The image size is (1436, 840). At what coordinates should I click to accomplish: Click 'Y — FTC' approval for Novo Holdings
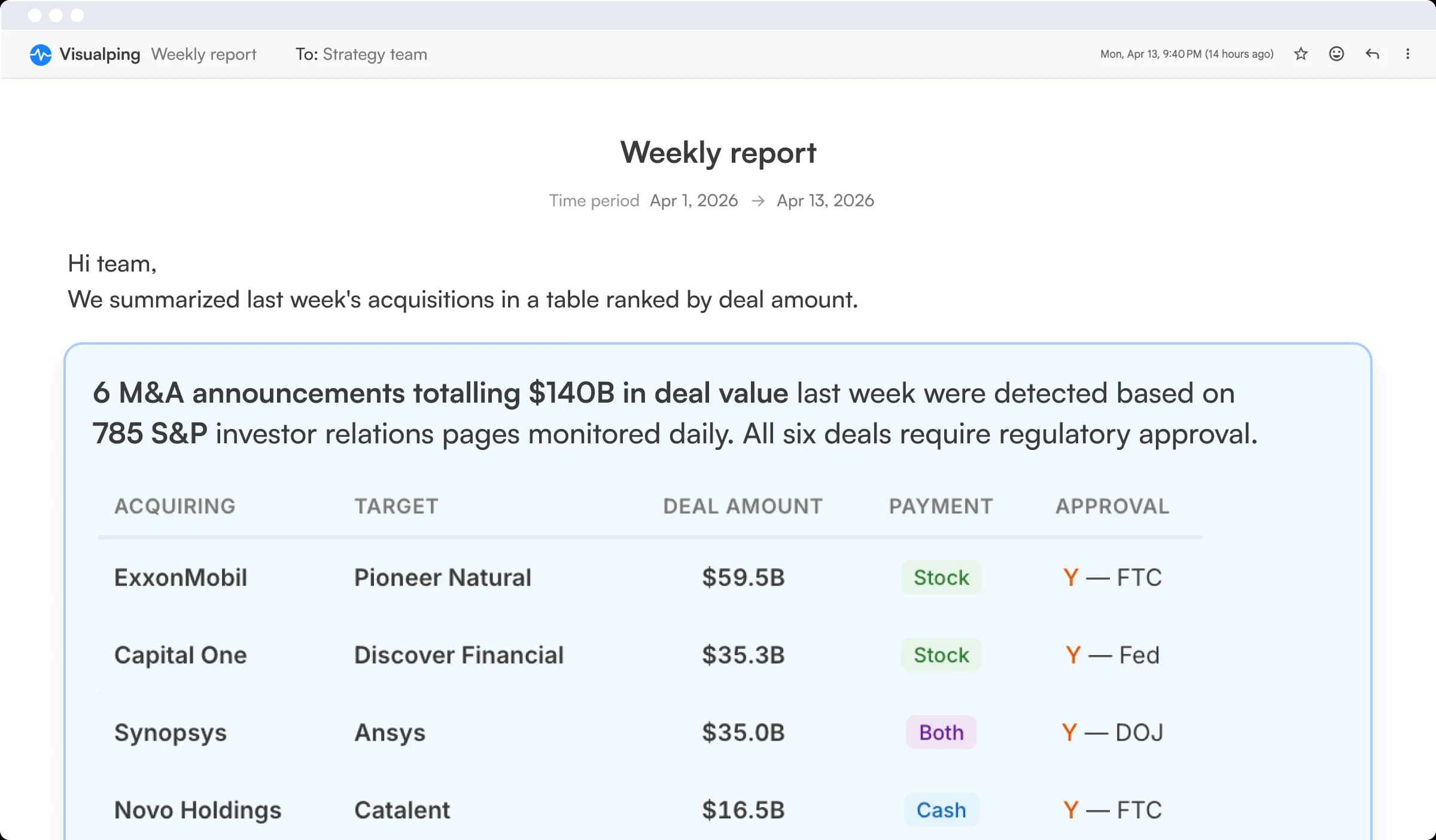point(1112,811)
